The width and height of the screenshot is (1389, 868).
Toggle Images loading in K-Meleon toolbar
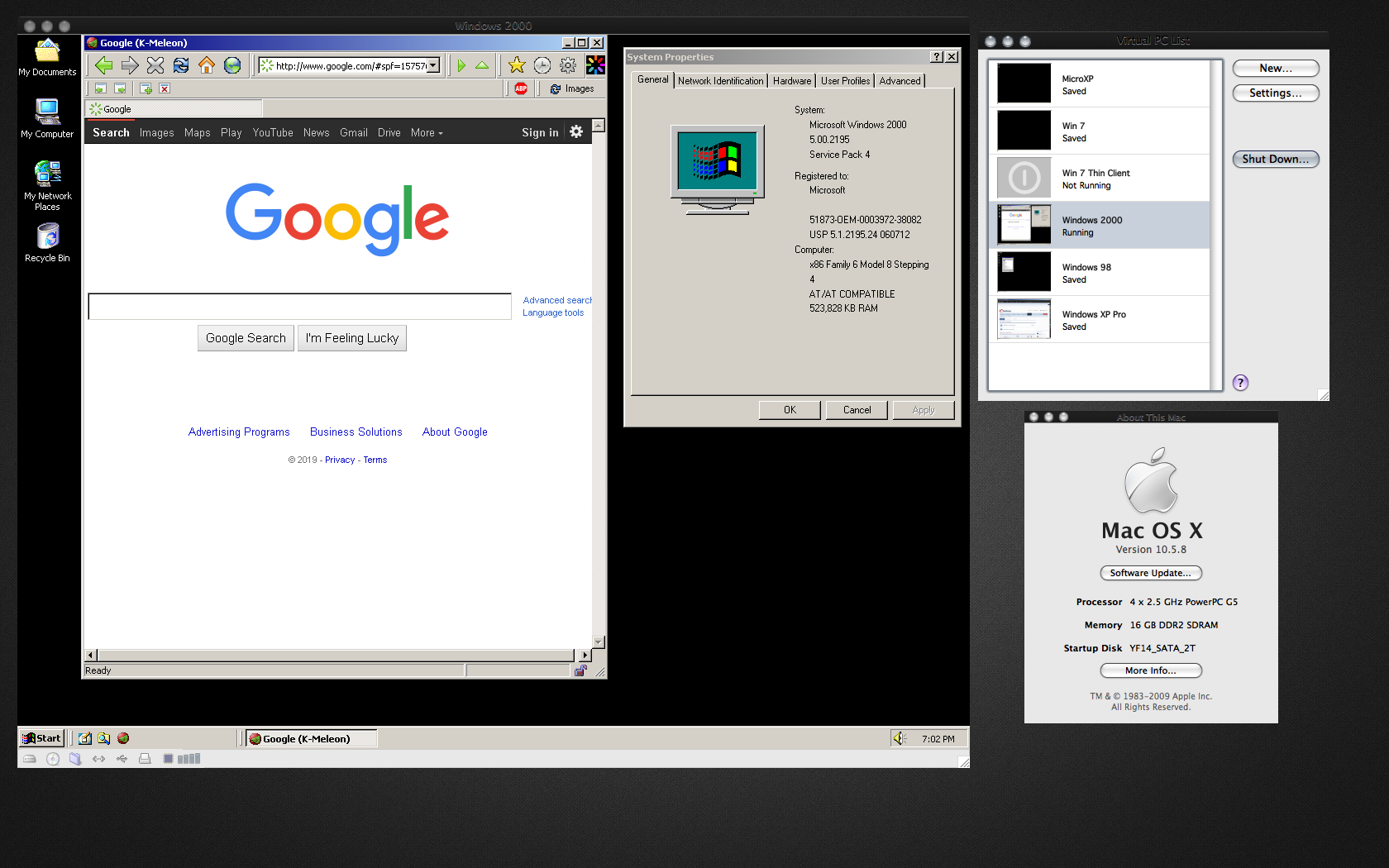click(572, 88)
